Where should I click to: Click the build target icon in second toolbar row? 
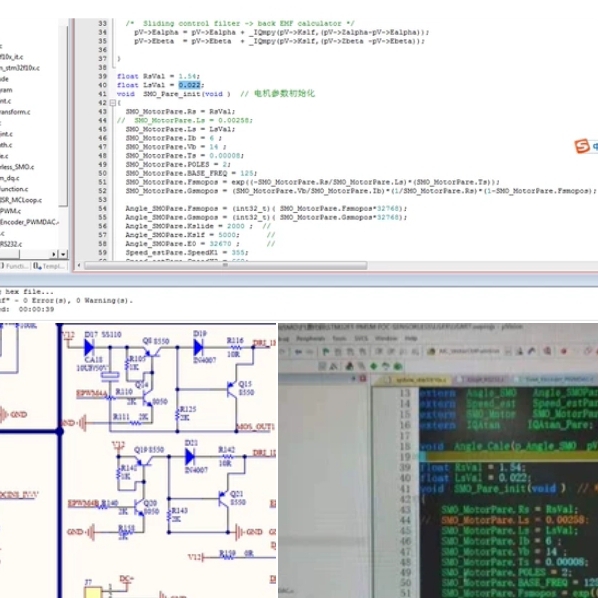[333, 367]
